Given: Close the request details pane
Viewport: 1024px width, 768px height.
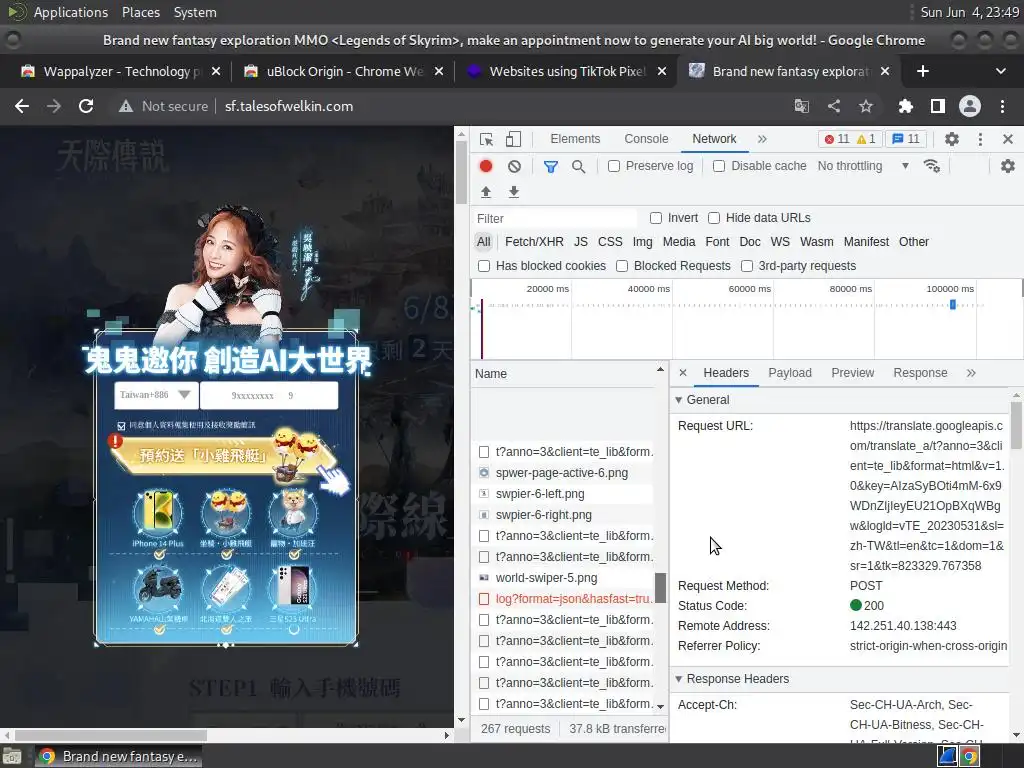Looking at the screenshot, I should coord(682,373).
